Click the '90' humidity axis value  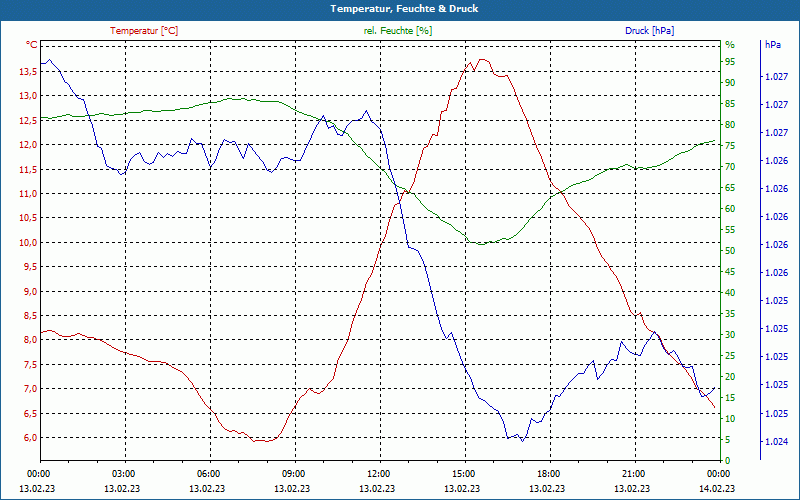point(730,83)
